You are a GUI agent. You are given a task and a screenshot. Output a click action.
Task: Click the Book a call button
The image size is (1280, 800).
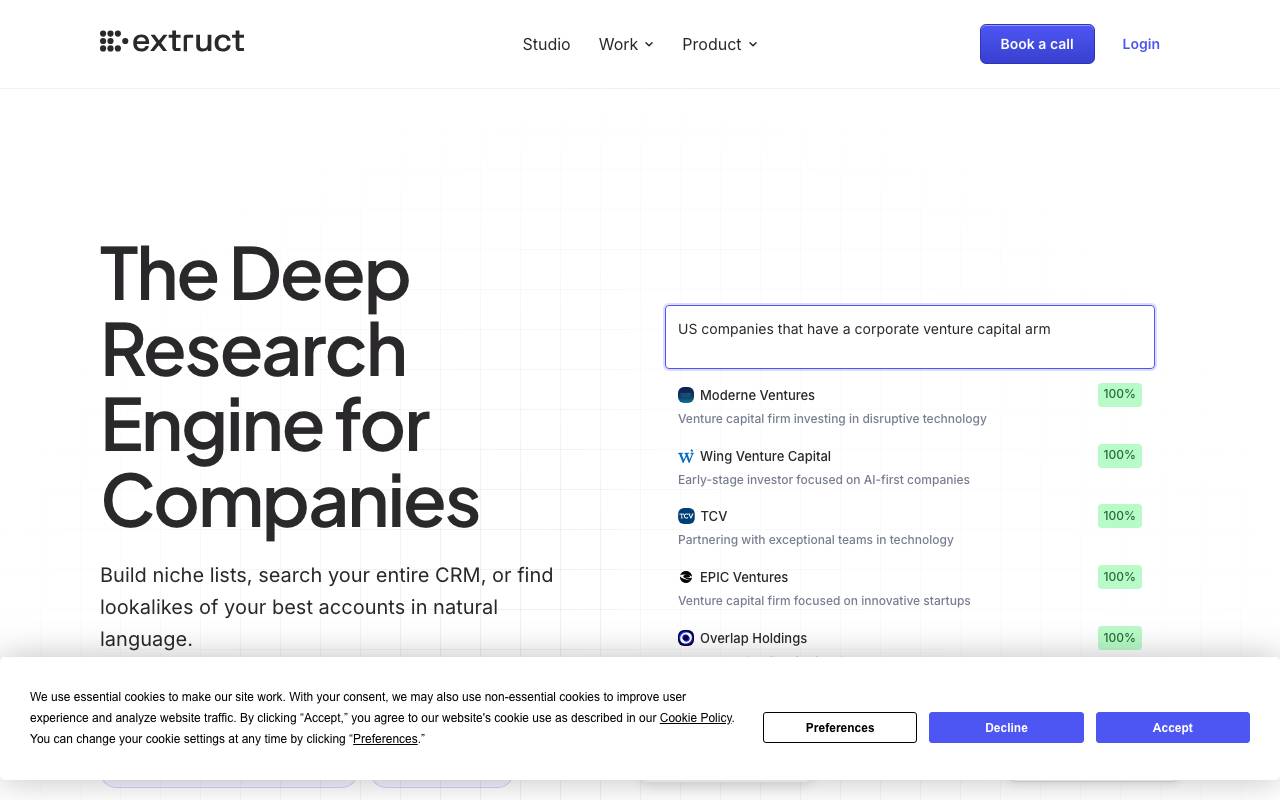tap(1037, 44)
